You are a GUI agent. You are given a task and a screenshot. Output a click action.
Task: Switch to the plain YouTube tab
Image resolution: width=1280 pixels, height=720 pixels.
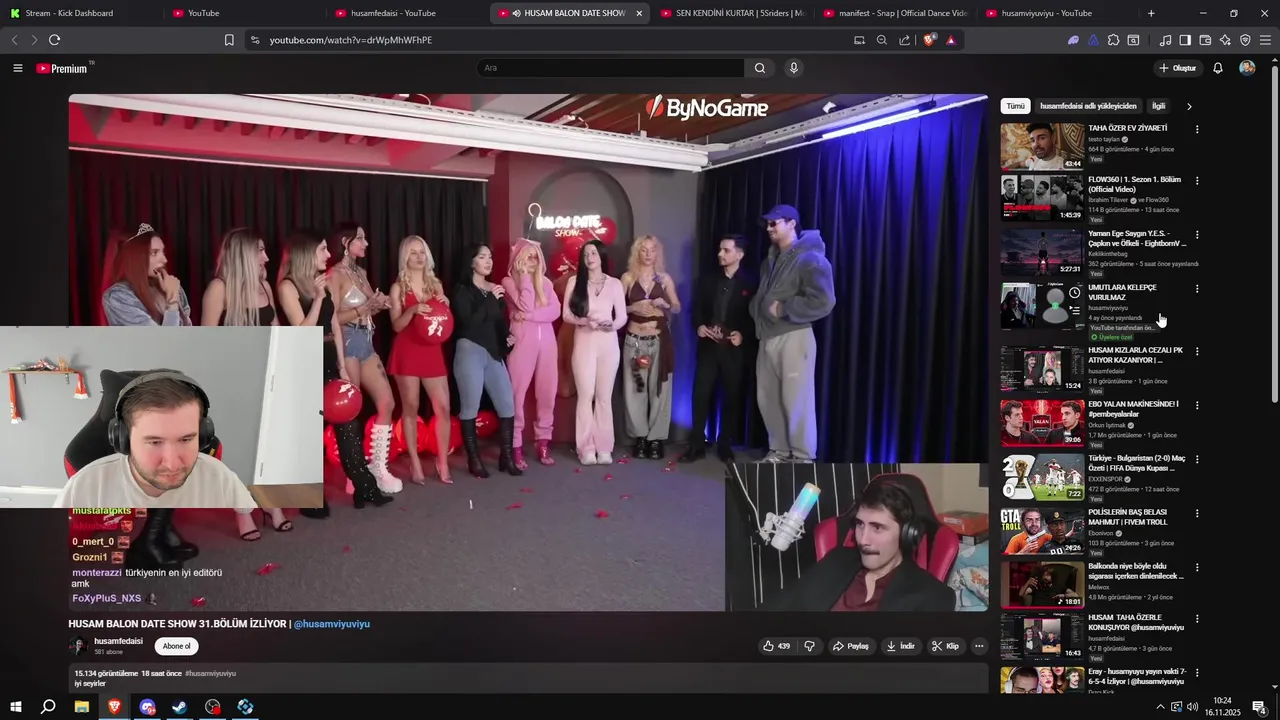245,13
